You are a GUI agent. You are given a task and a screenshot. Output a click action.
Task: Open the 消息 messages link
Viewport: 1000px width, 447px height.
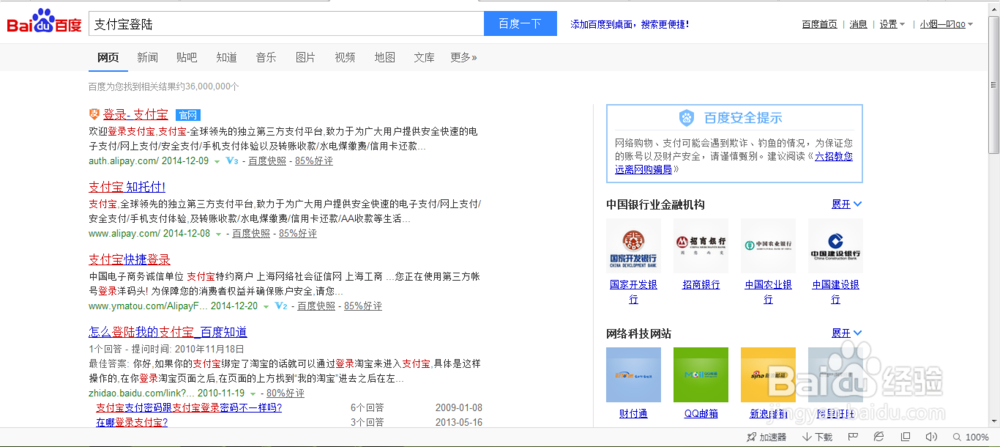pyautogui.click(x=858, y=24)
